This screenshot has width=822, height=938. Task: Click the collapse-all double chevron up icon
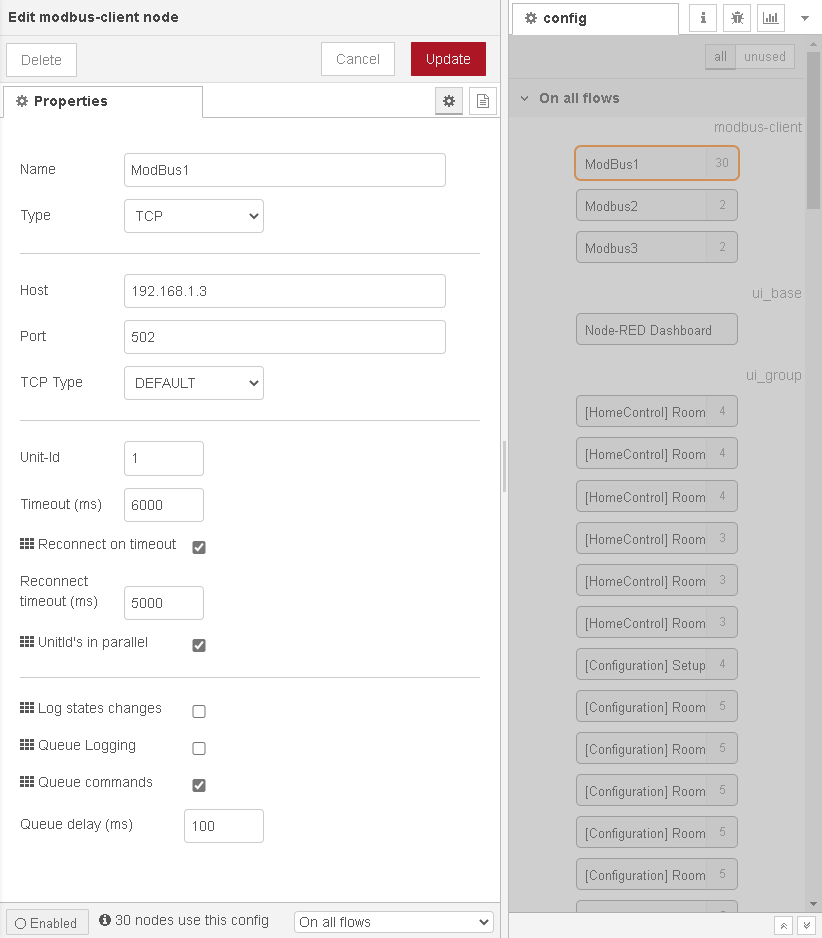784,925
